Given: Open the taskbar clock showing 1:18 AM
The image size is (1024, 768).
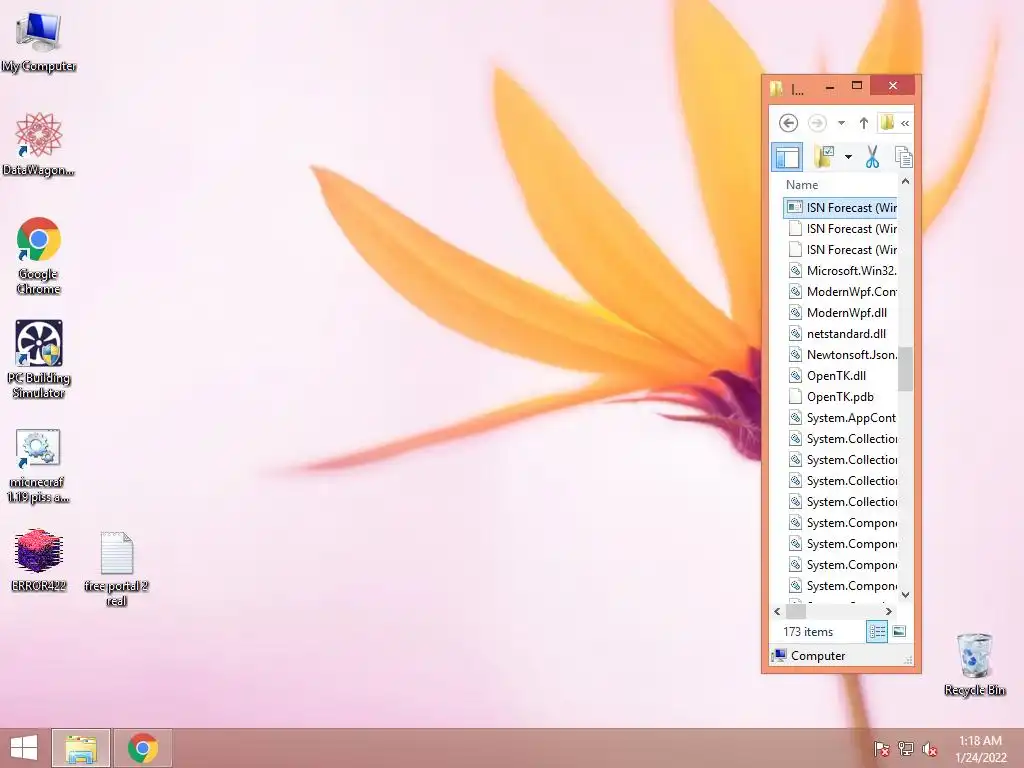Looking at the screenshot, I should [x=980, y=748].
